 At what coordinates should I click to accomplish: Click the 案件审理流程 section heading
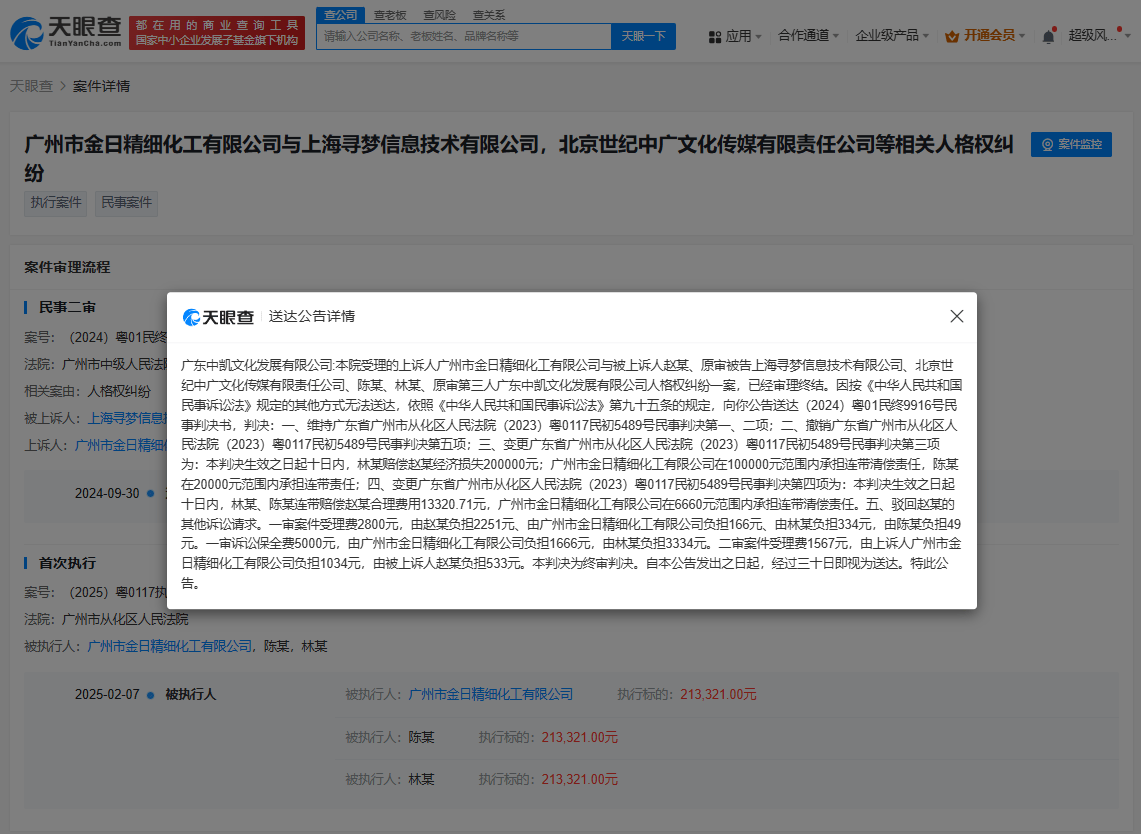point(67,267)
